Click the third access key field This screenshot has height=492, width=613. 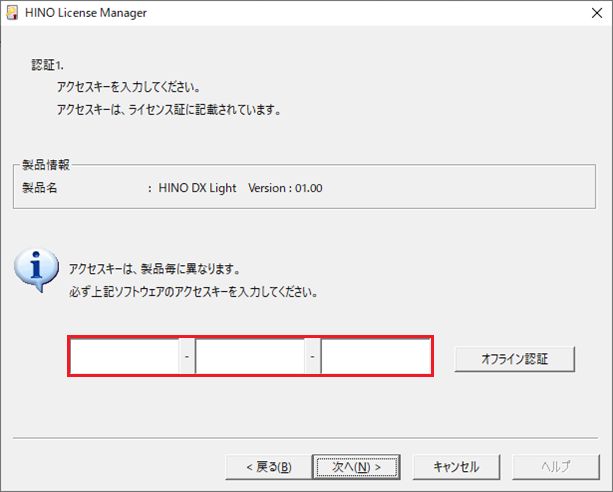(376, 356)
